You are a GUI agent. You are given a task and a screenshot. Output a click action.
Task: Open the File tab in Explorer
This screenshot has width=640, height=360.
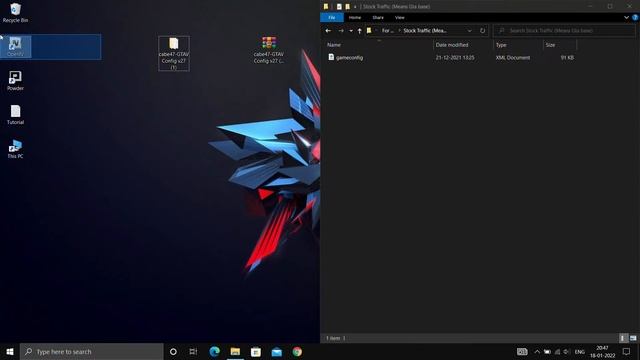point(332,18)
